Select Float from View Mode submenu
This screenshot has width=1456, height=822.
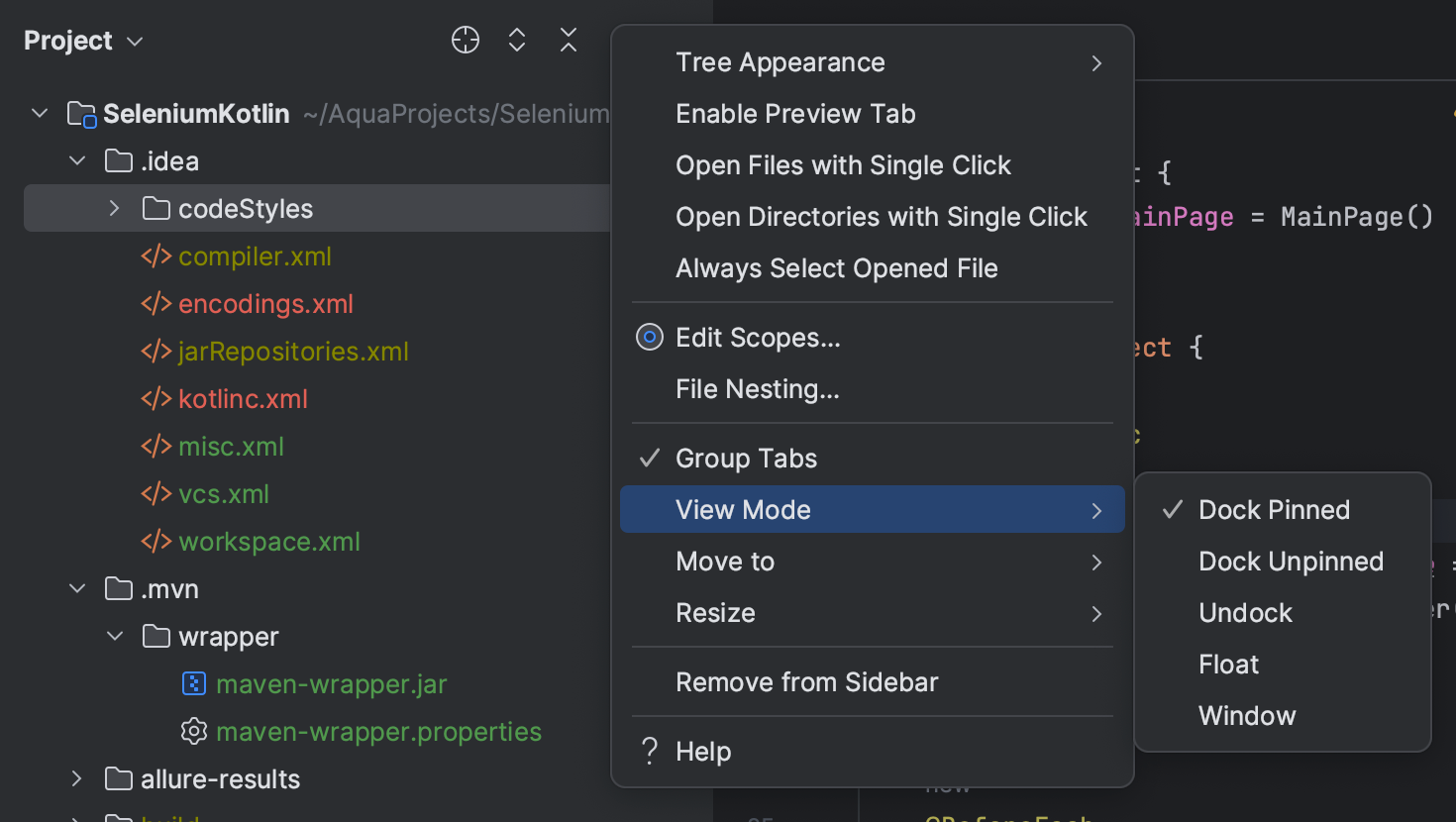pos(1228,664)
